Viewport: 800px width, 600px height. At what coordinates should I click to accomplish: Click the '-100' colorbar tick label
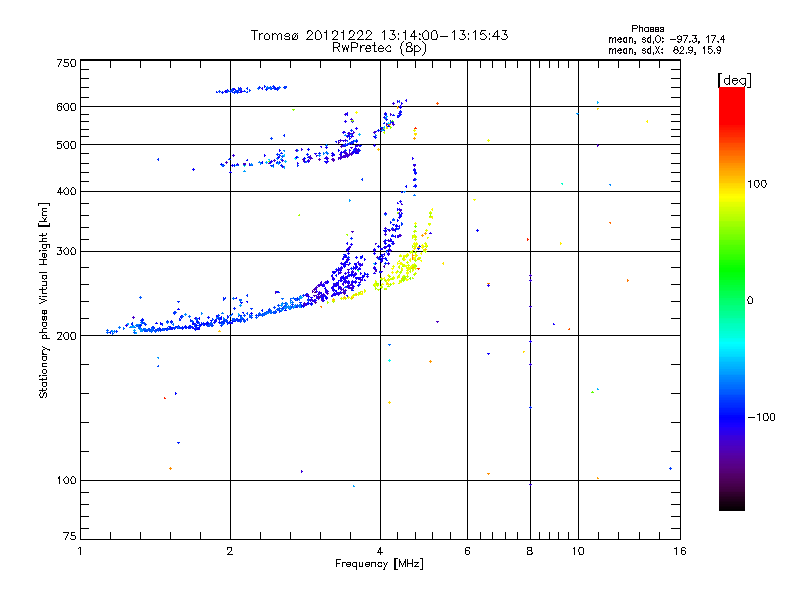pyautogui.click(x=761, y=417)
